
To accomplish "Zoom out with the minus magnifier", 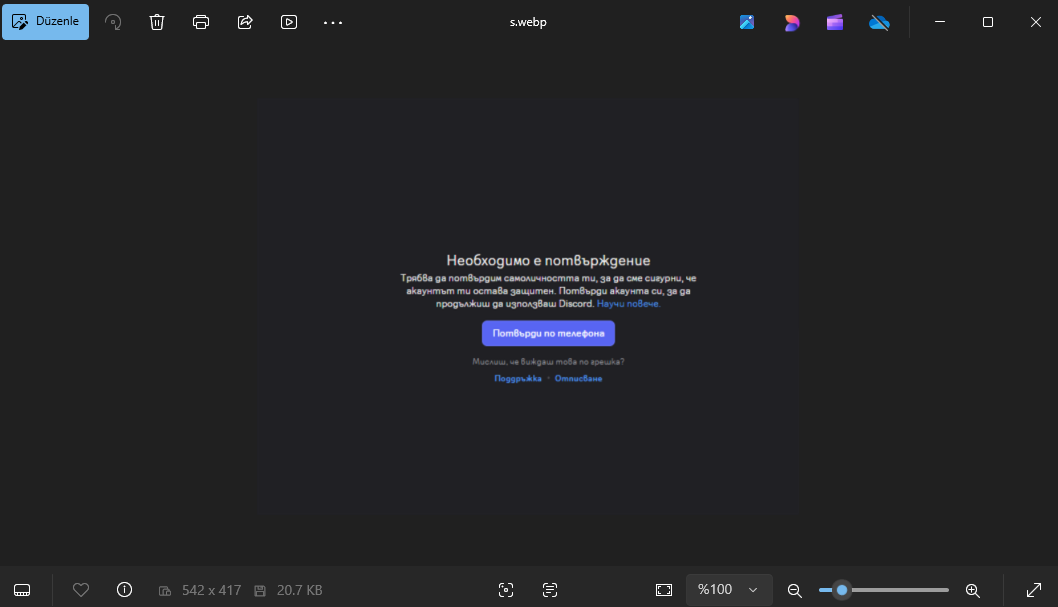I will [x=795, y=591].
